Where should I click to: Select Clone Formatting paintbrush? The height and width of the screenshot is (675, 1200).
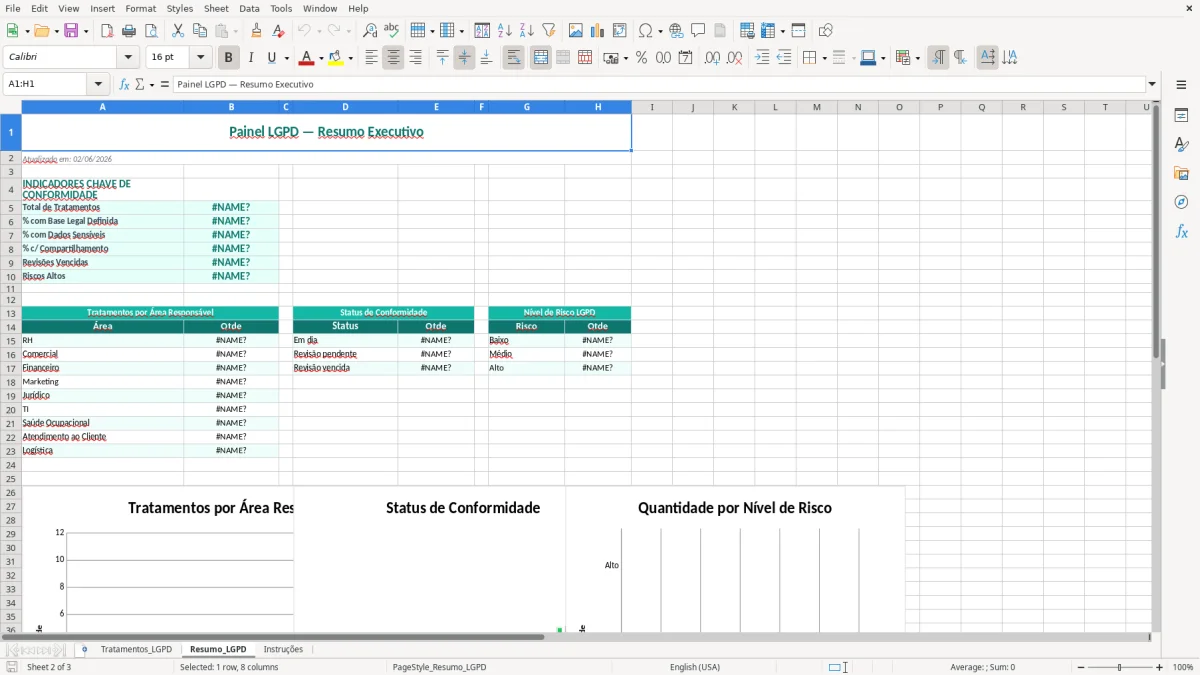pos(257,31)
